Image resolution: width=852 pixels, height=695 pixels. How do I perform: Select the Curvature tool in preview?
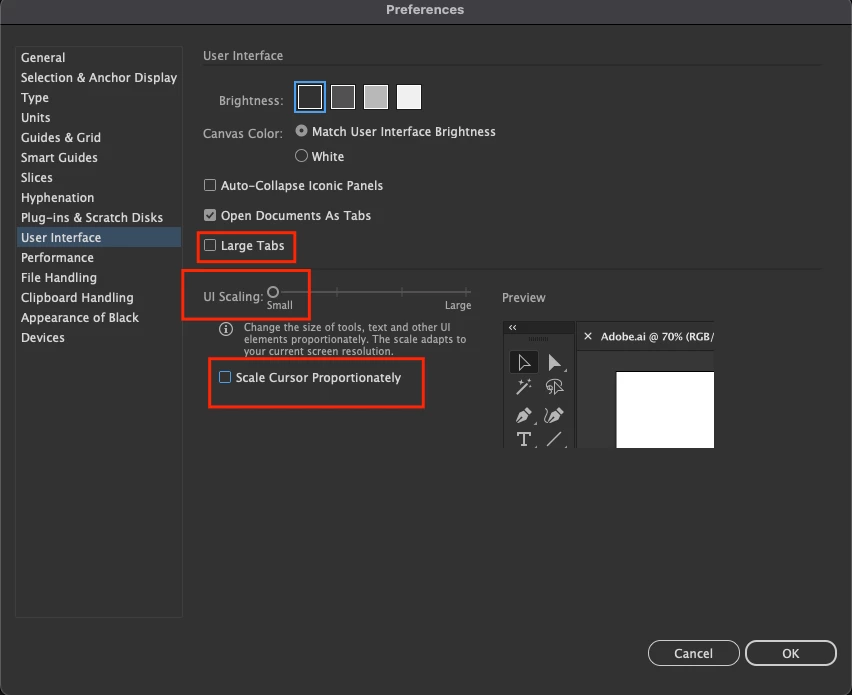point(554,416)
